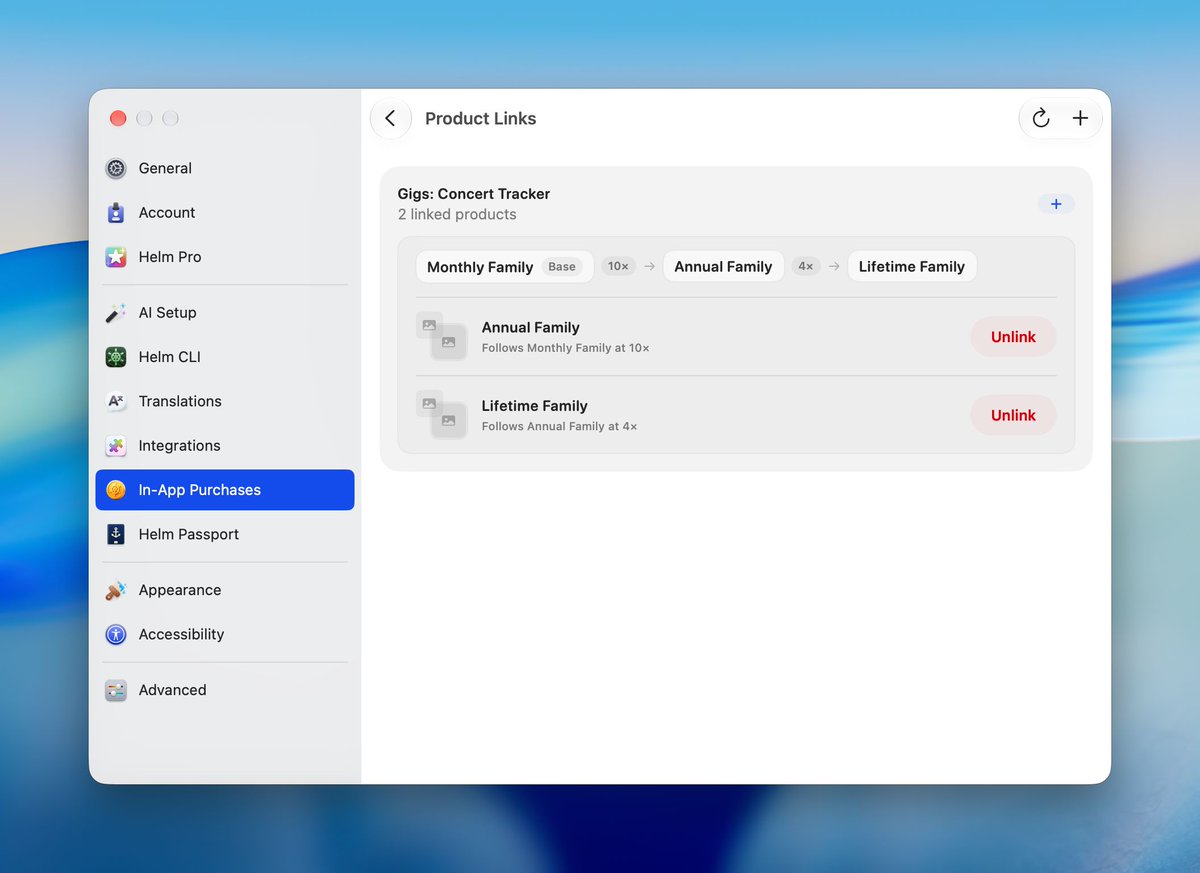Click the Lifetime Family chip in chain

(x=912, y=267)
